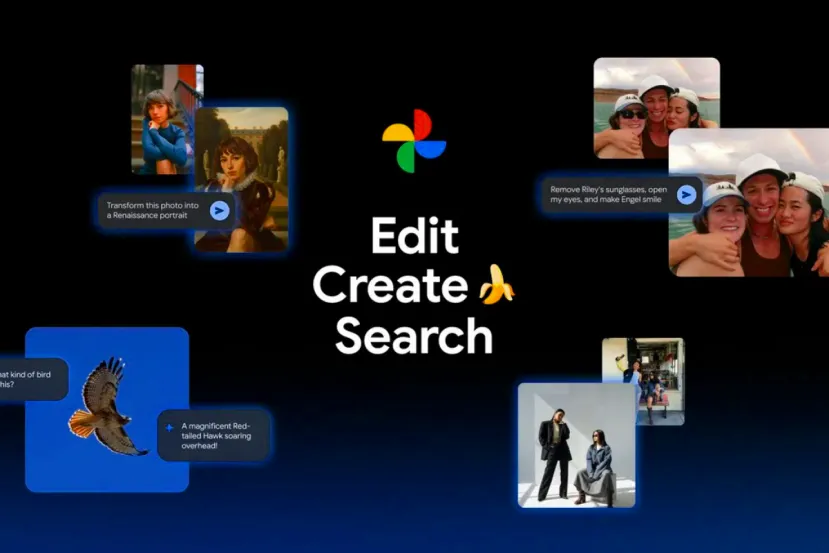This screenshot has width=829, height=553.
Task: Click the send arrow beside Remove Riley's sunglasses prompt
Action: point(686,195)
